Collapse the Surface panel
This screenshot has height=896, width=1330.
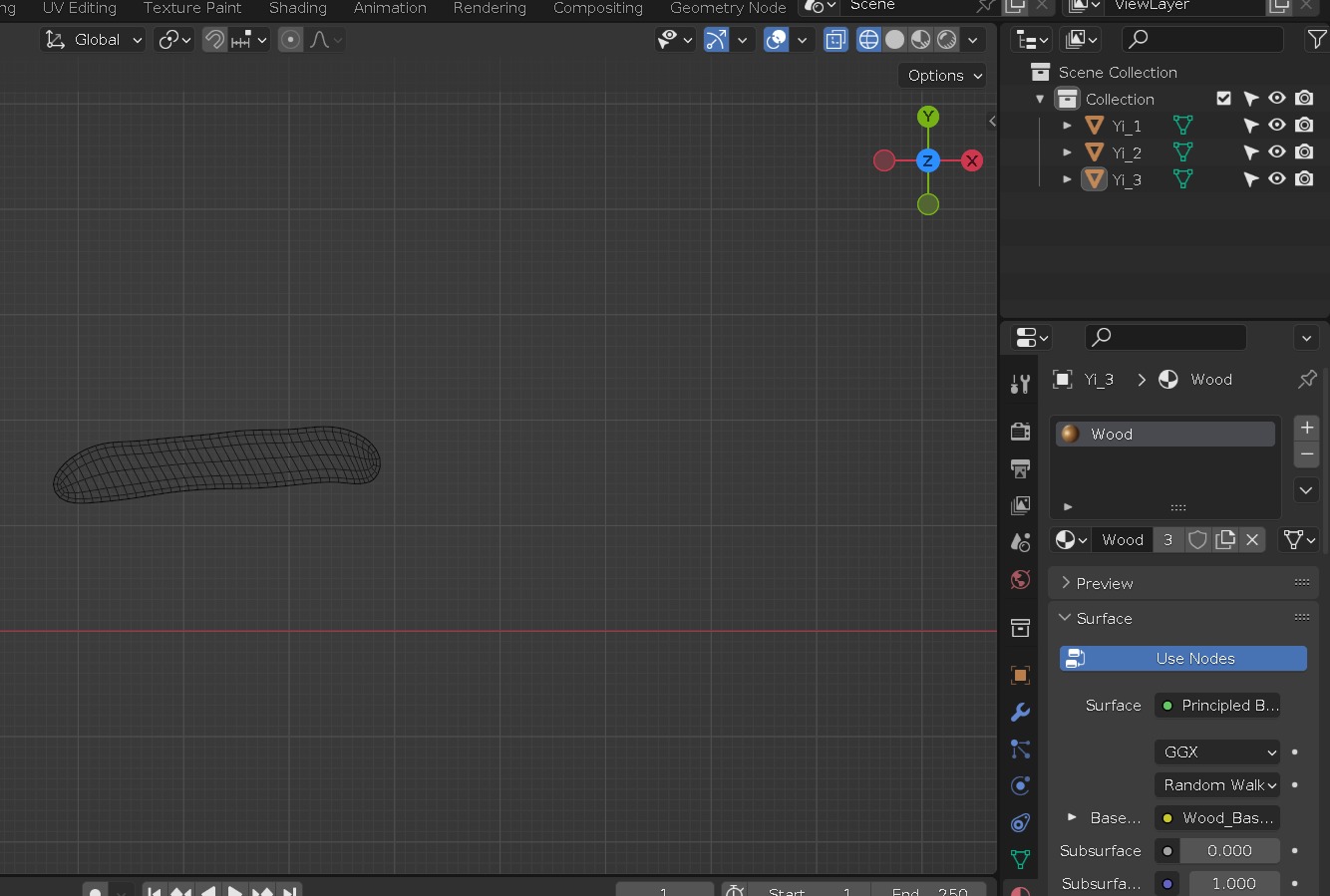[x=1183, y=618]
